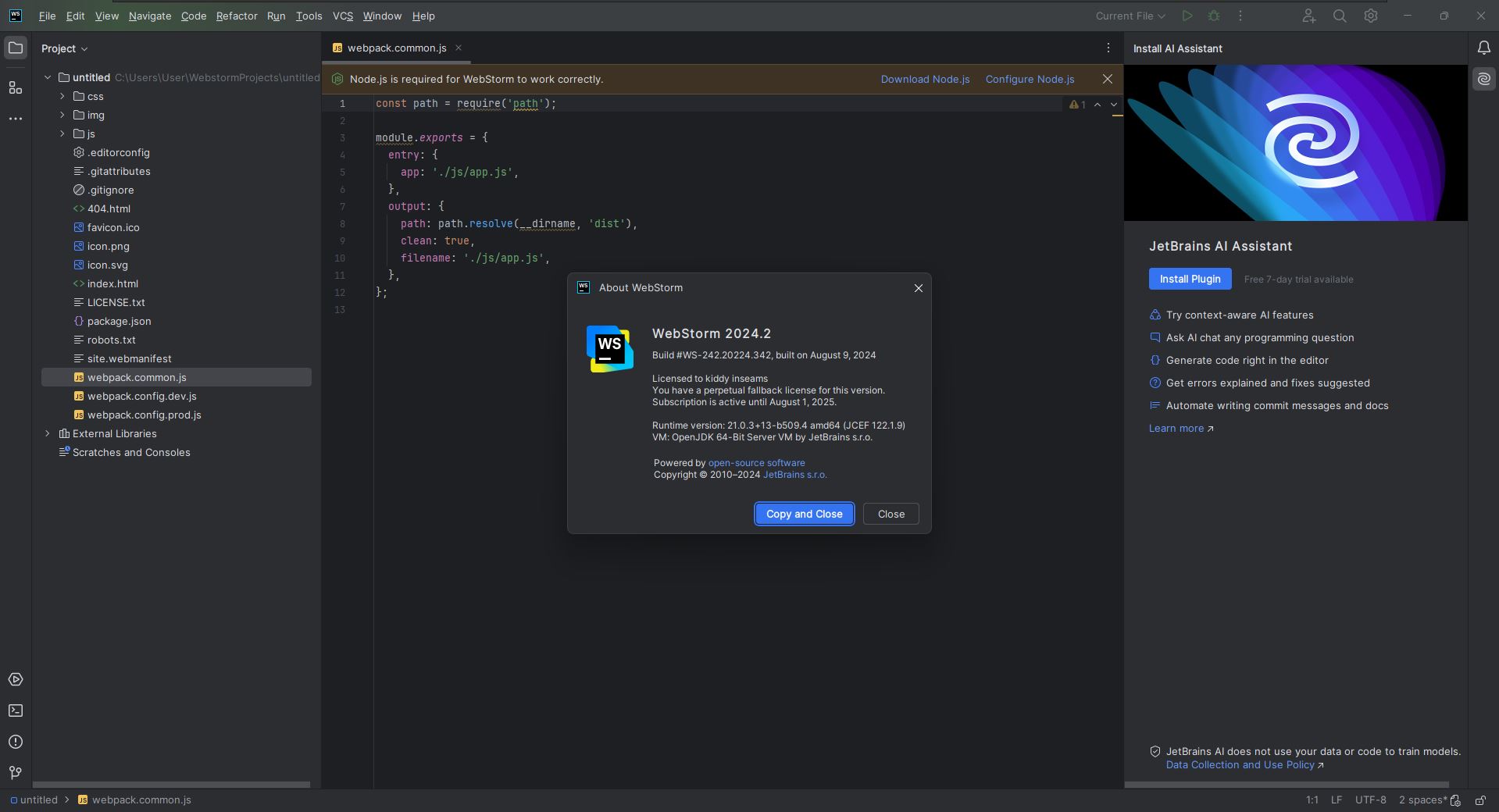The height and width of the screenshot is (812, 1499).
Task: Toggle read-only lock icon in status bar
Action: (1479, 800)
